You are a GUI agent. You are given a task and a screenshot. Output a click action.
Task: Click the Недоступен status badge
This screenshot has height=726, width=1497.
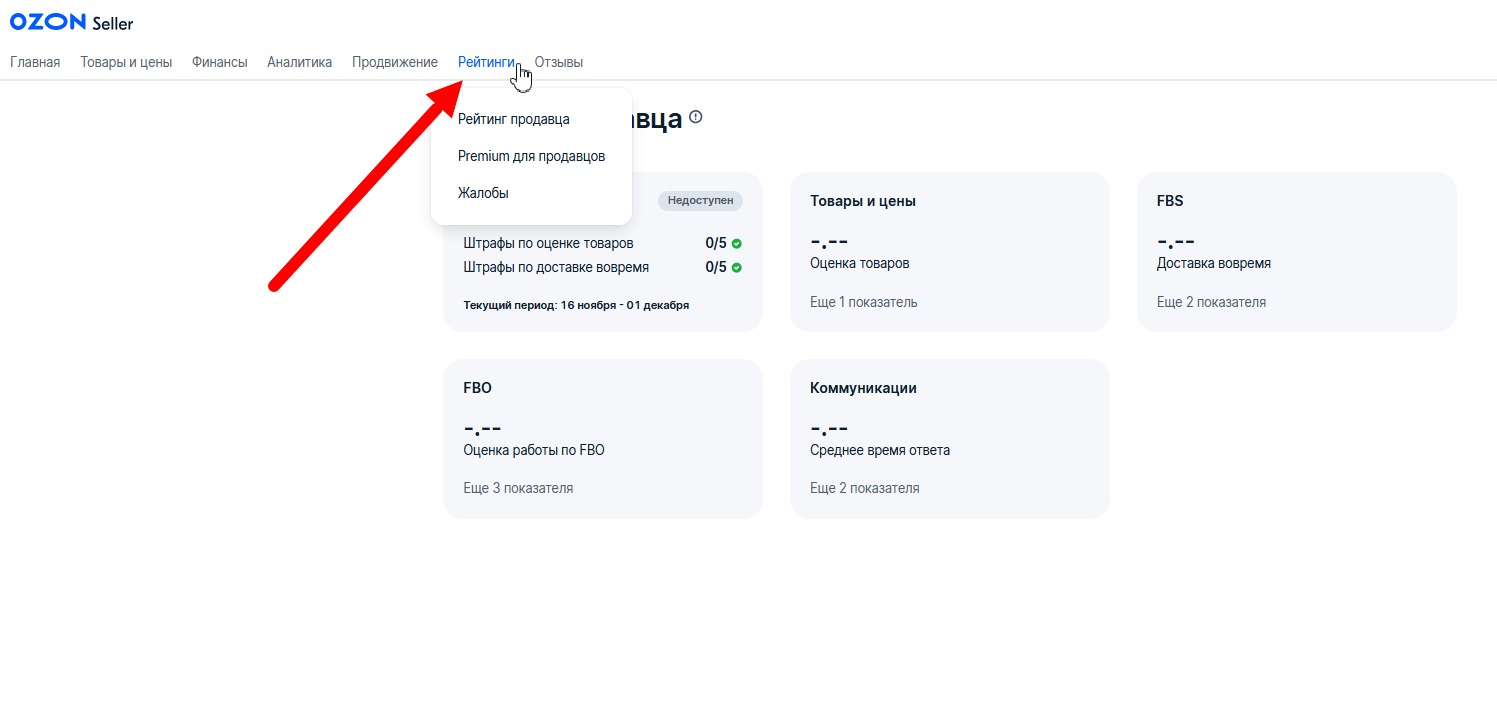click(701, 200)
